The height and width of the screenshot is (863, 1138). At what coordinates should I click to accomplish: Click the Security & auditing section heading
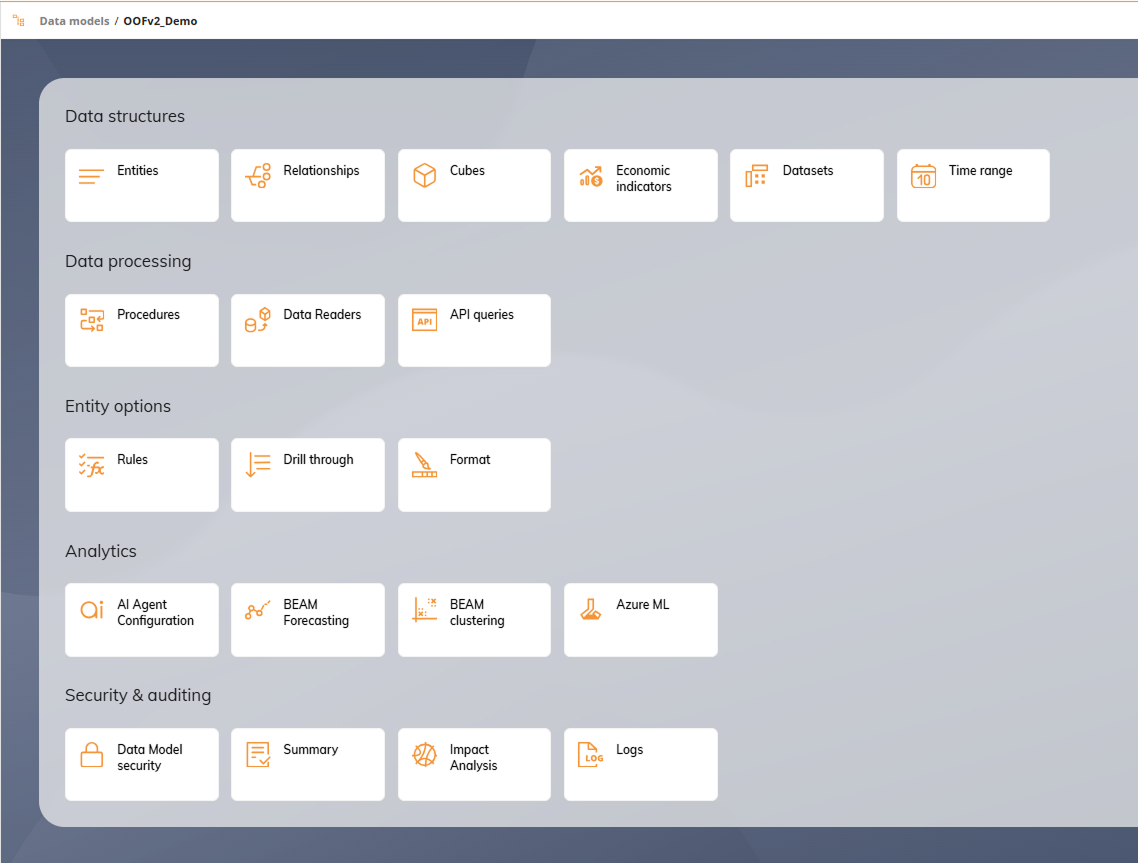point(138,695)
